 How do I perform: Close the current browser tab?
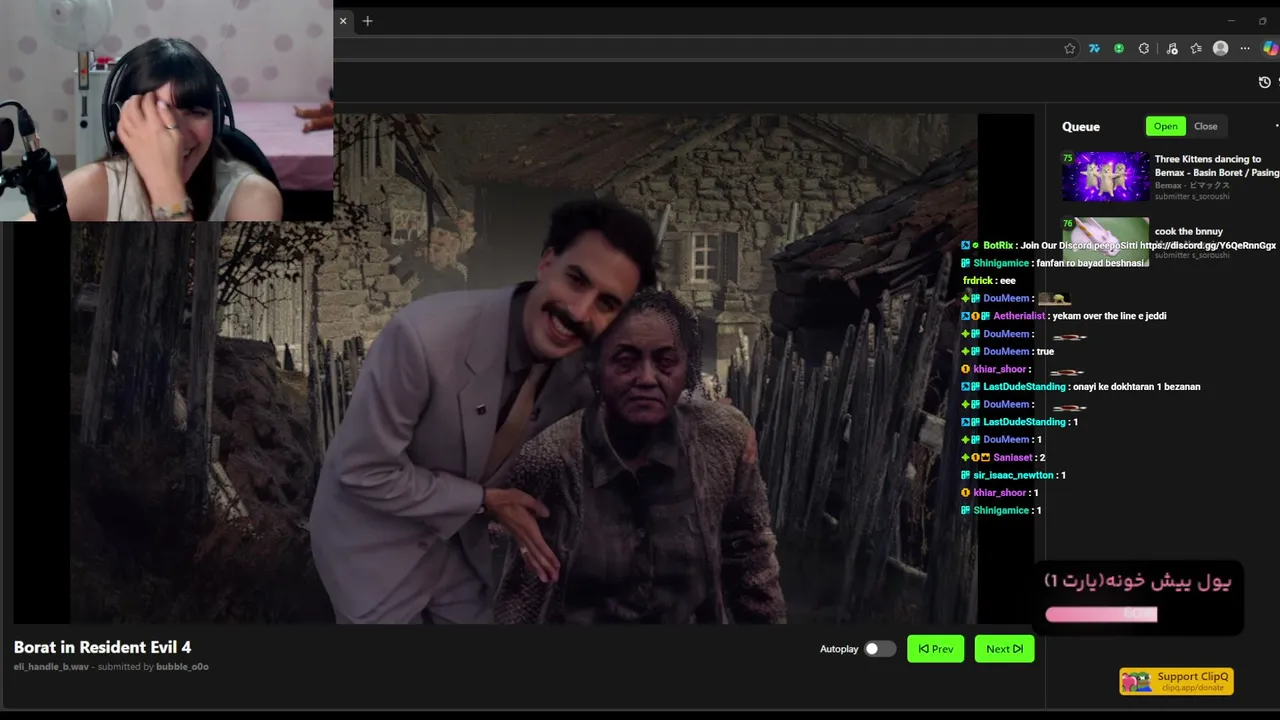click(x=343, y=21)
